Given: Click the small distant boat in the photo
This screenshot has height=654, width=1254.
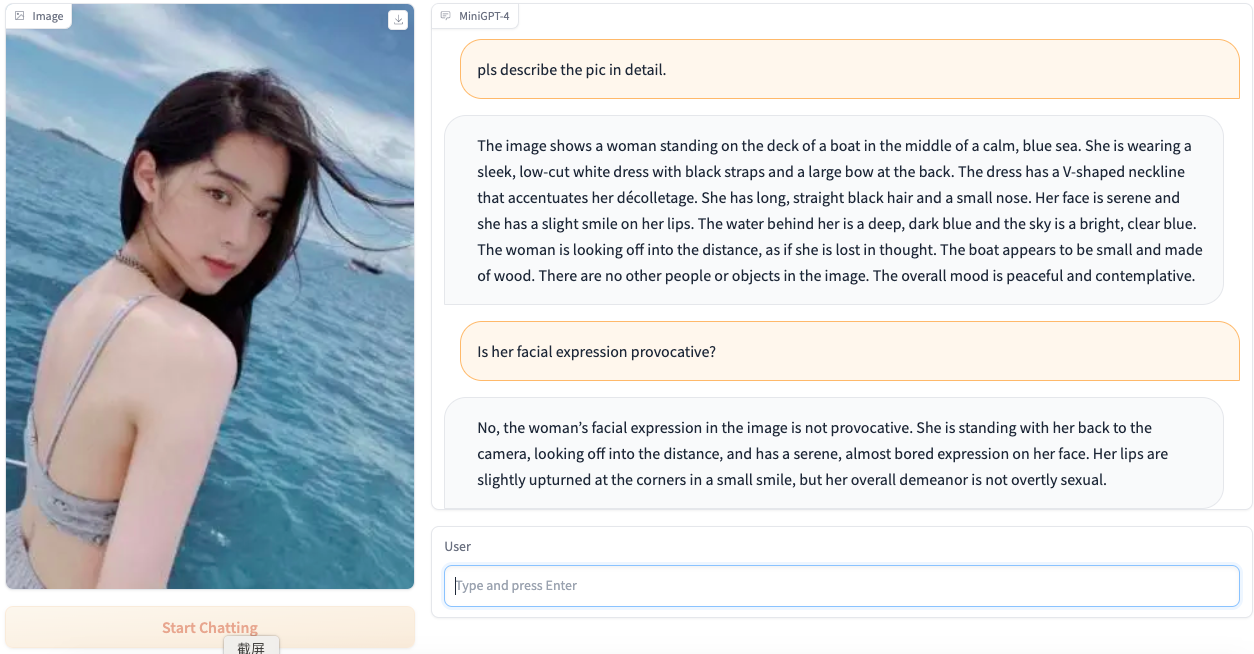Looking at the screenshot, I should [364, 265].
